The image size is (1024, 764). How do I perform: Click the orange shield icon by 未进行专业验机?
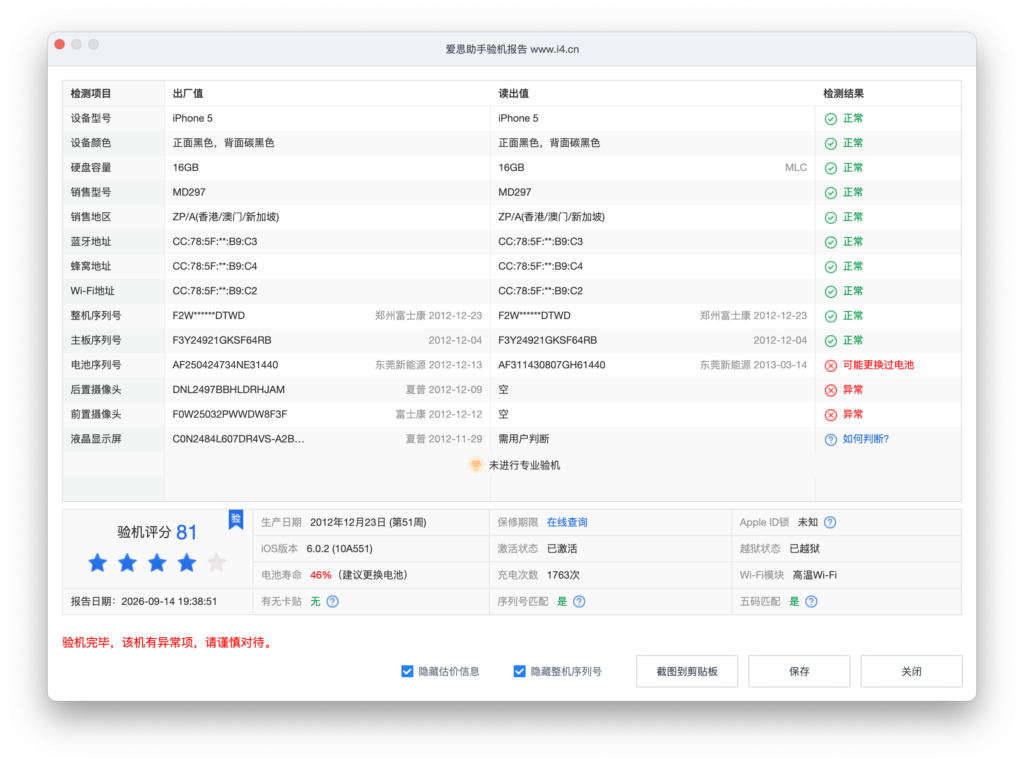[476, 465]
